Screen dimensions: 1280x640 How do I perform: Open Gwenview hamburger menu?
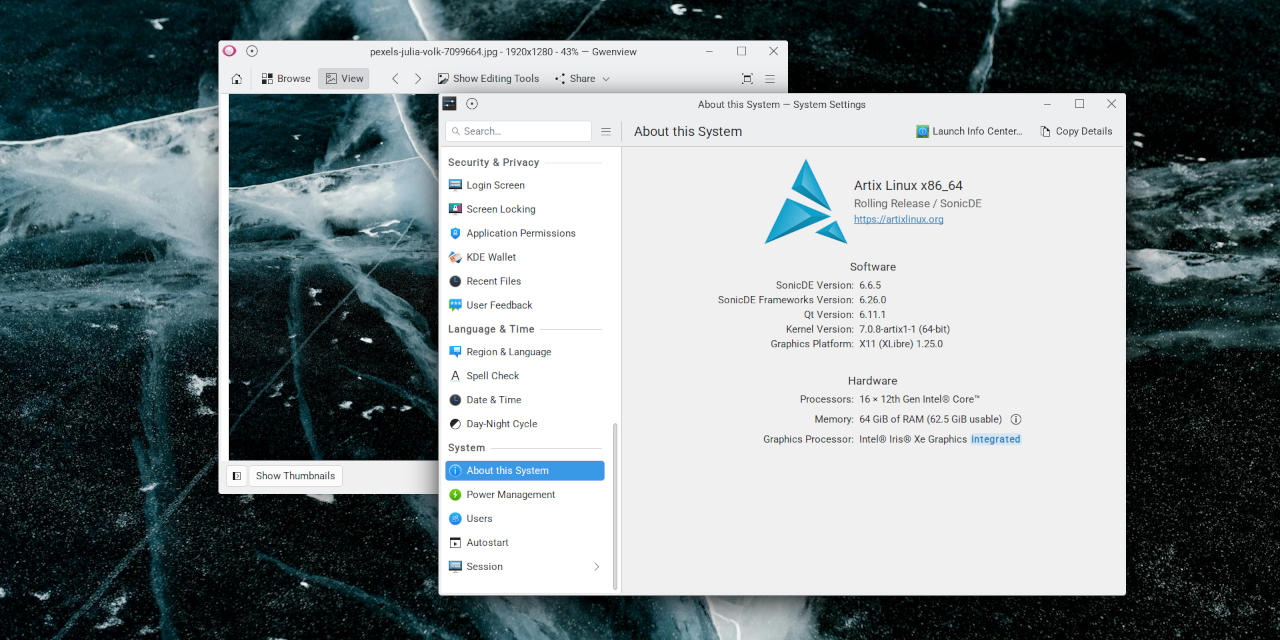770,79
